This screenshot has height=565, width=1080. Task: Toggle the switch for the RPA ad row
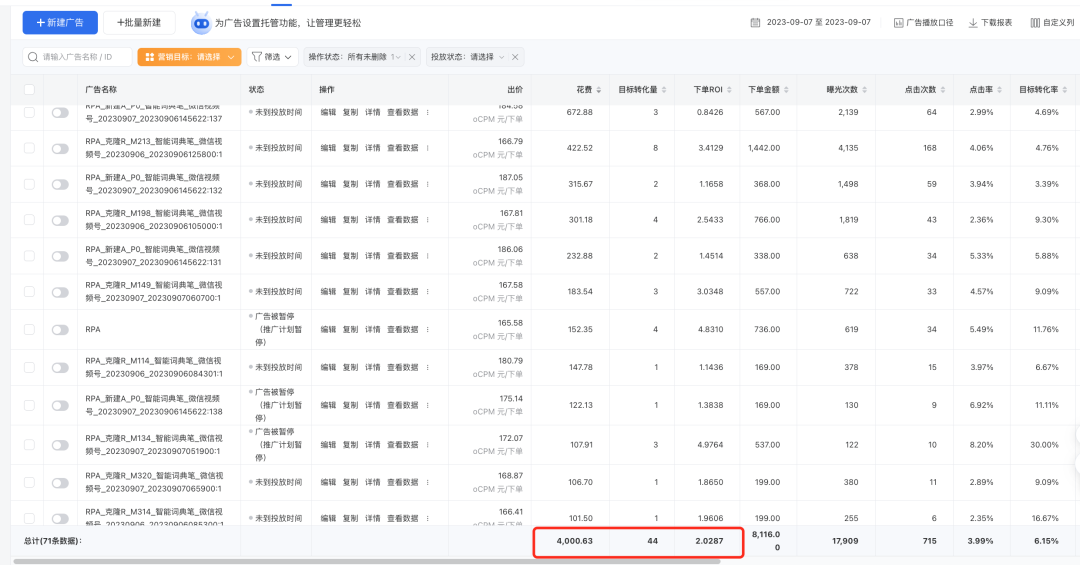coord(60,329)
